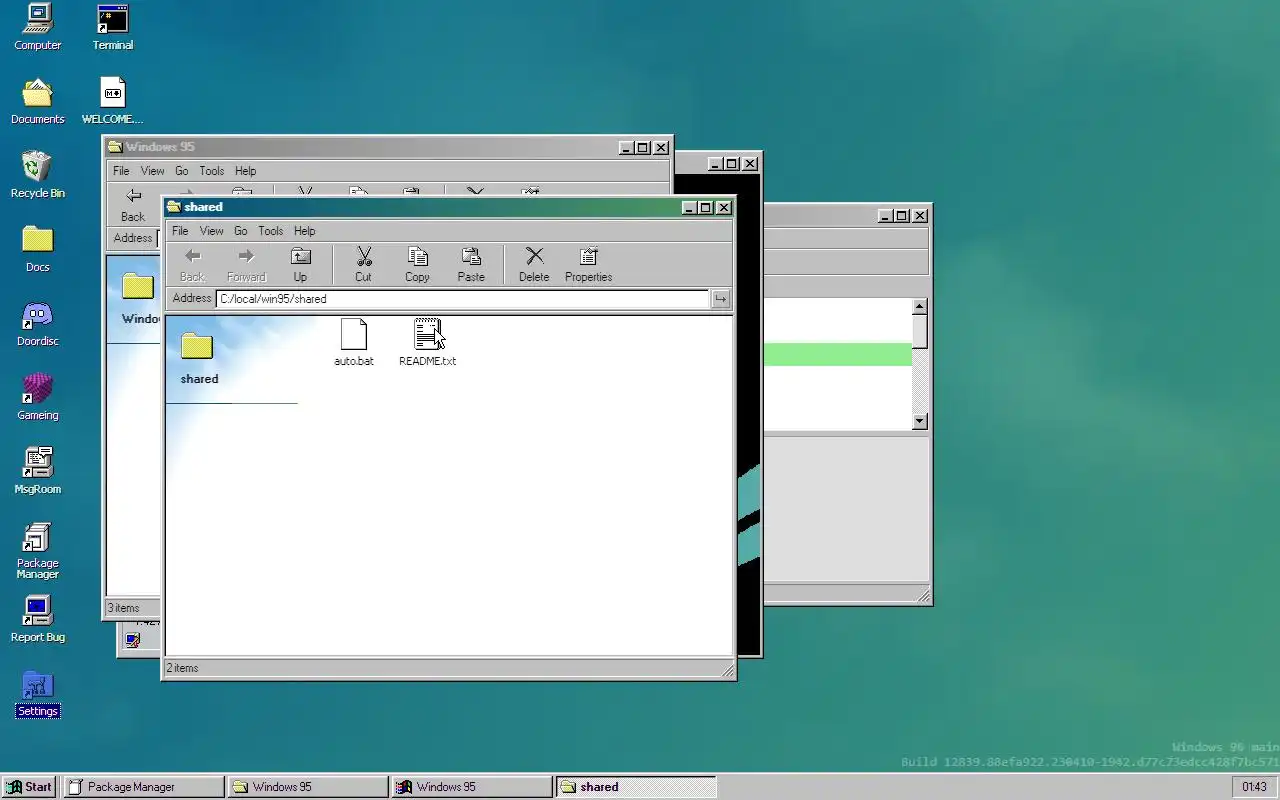Click the Delete tool in shared window

click(534, 265)
